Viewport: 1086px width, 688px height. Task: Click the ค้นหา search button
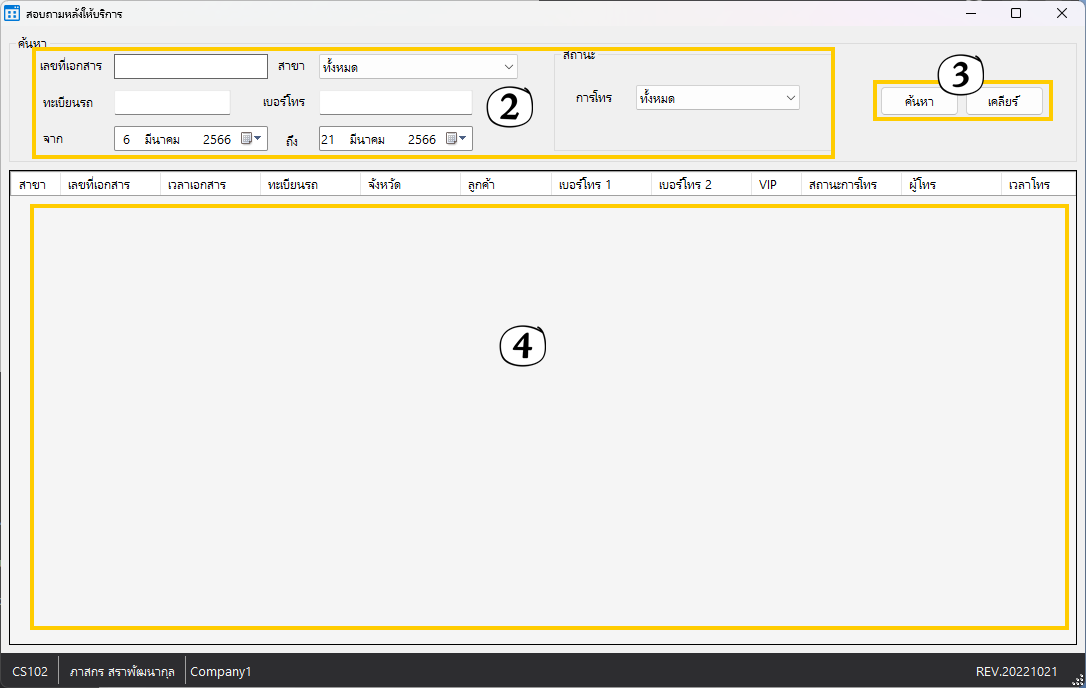coord(919,102)
